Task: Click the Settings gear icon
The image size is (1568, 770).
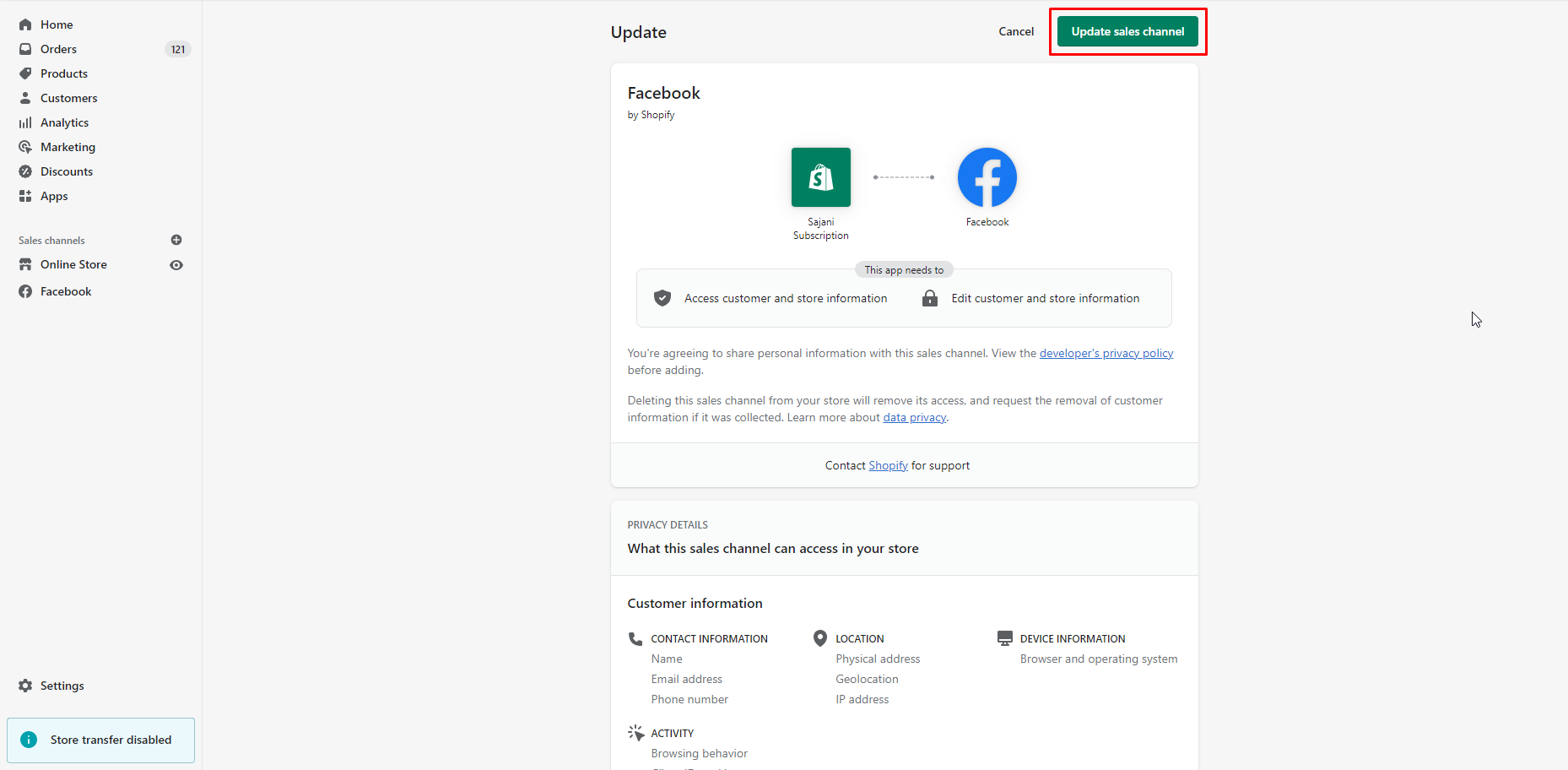Action: click(x=25, y=686)
